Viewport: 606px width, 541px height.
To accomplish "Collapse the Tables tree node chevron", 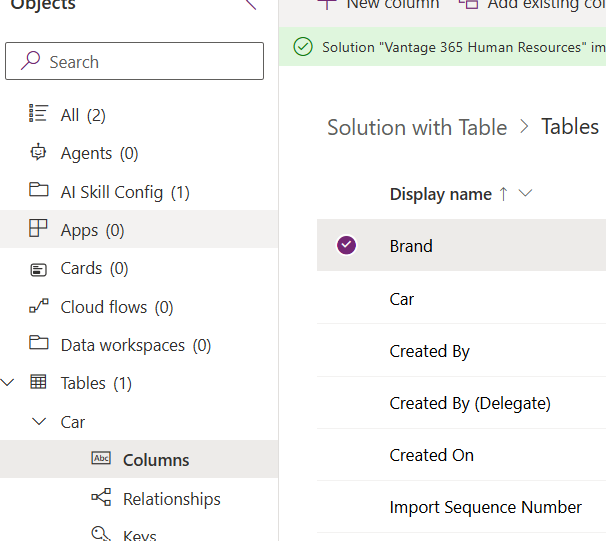I will (x=7, y=383).
